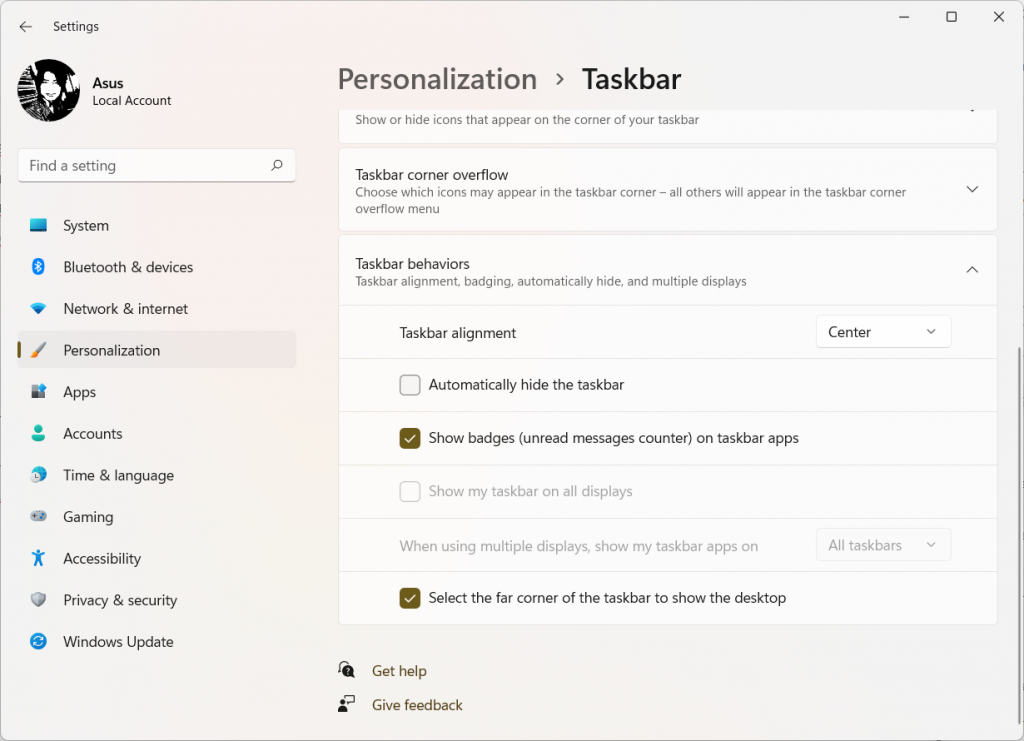Click the Find a setting search box
Image resolution: width=1024 pixels, height=741 pixels.
click(156, 165)
